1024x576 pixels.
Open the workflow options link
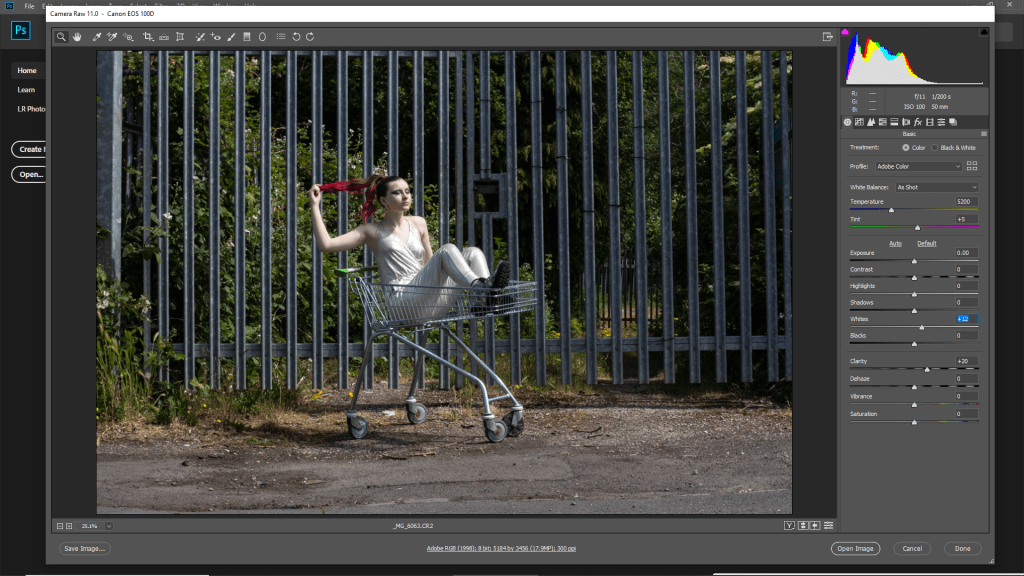501,548
